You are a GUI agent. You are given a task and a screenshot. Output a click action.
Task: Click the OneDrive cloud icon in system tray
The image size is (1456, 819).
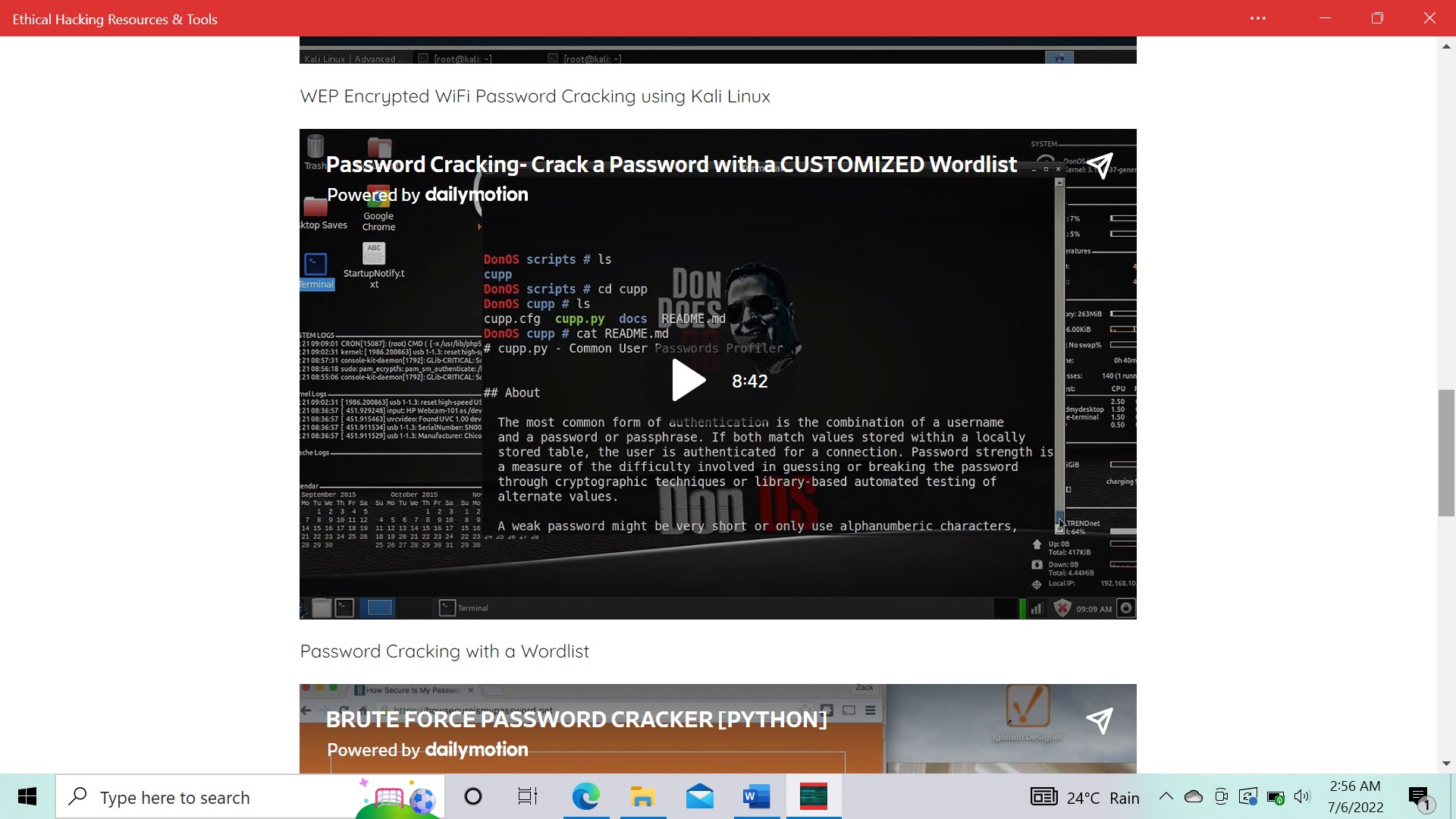1194,797
